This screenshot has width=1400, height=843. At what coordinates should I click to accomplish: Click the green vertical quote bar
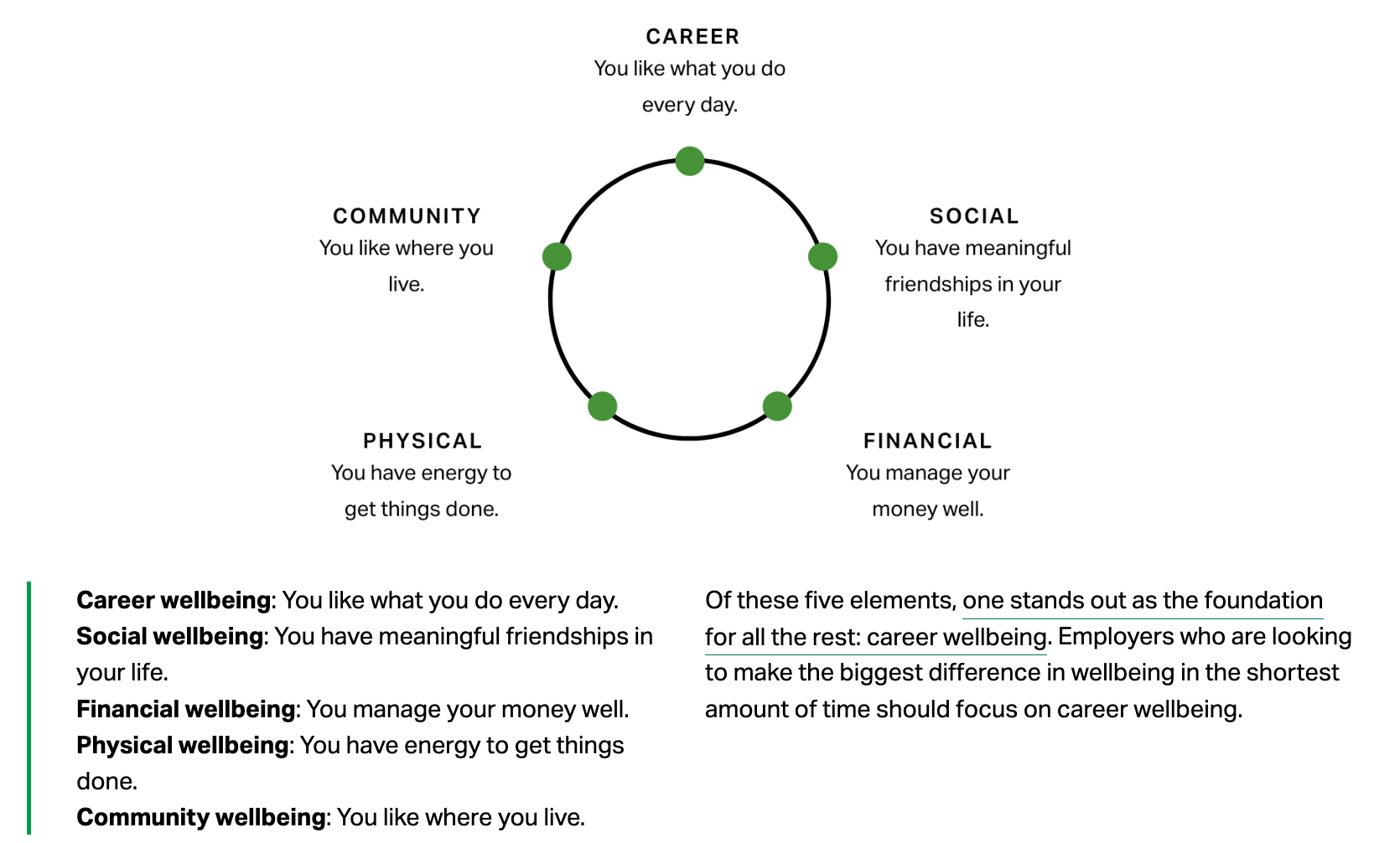29,708
